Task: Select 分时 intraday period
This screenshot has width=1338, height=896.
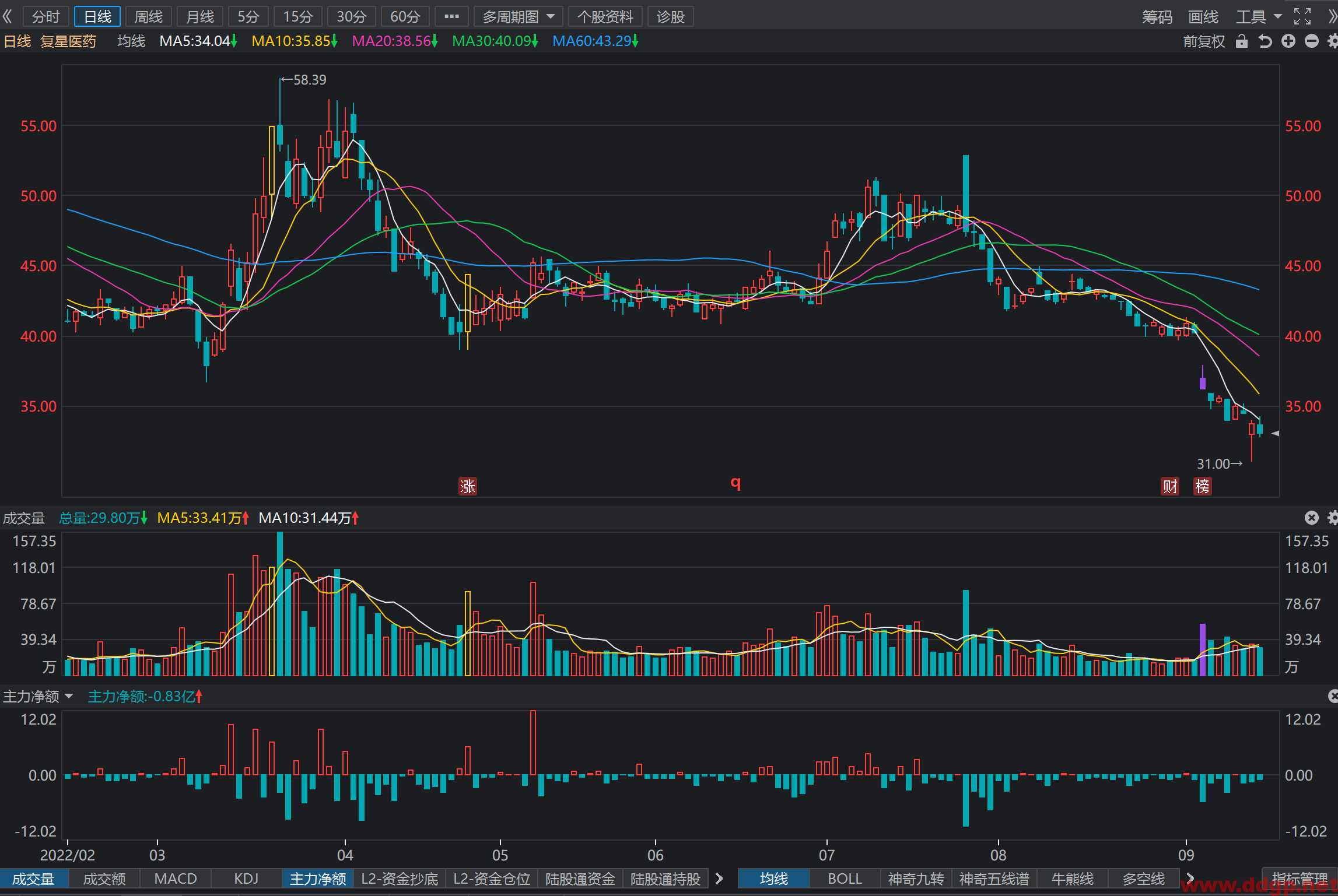Action: pos(46,16)
